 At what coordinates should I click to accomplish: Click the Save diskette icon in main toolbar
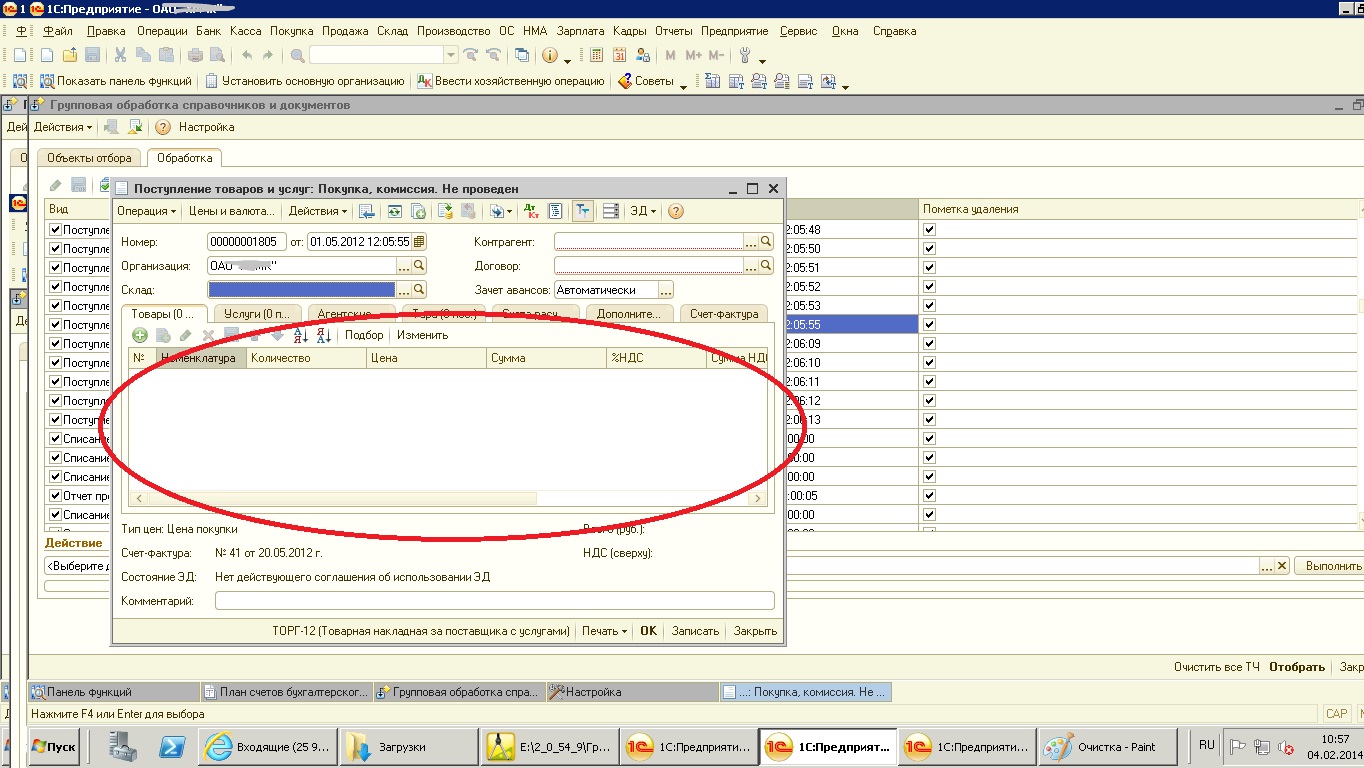click(92, 55)
